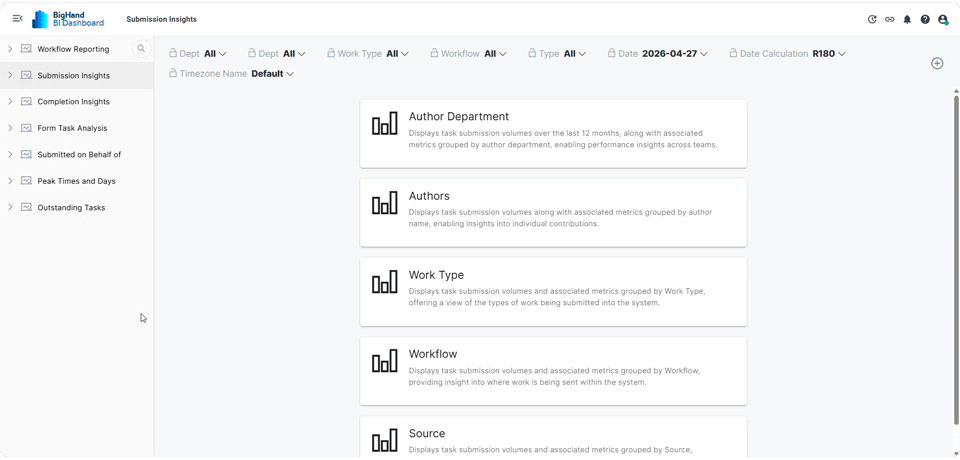Image resolution: width=960 pixels, height=460 pixels.
Task: Click the BigHand BI Dashboard logo
Action: click(68, 19)
